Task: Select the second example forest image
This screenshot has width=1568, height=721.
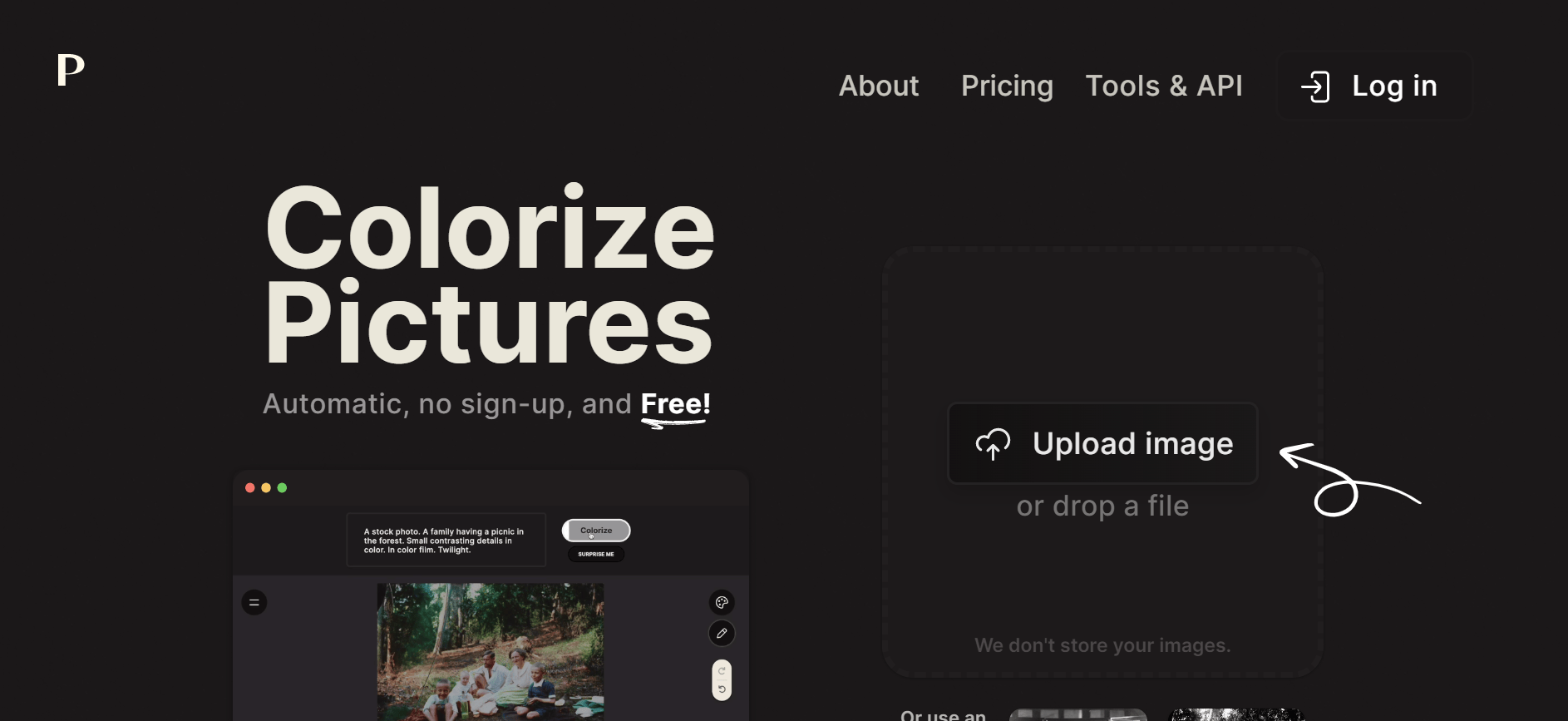Action: point(1238,714)
